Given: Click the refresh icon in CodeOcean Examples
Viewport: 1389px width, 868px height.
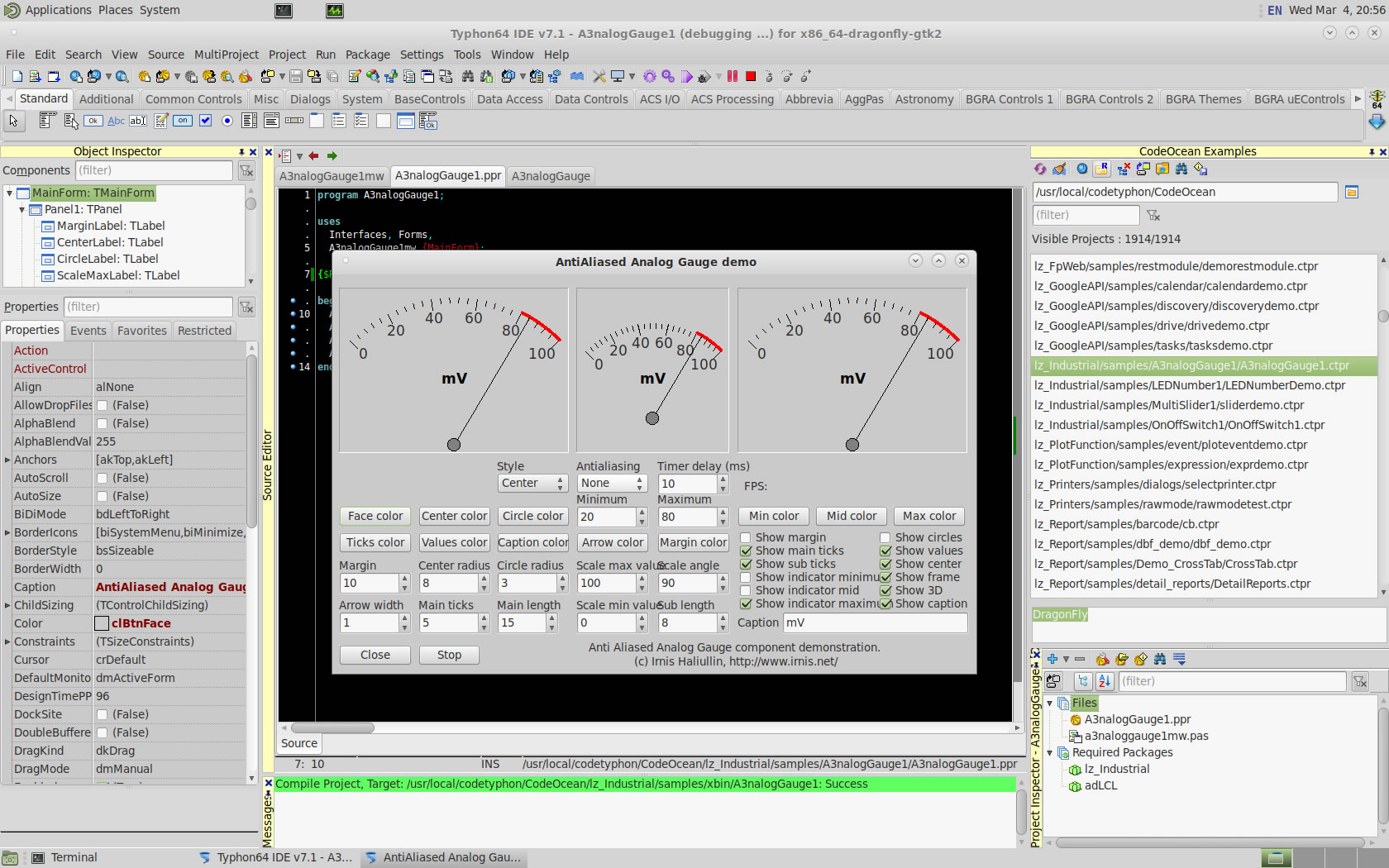Looking at the screenshot, I should pyautogui.click(x=1040, y=169).
